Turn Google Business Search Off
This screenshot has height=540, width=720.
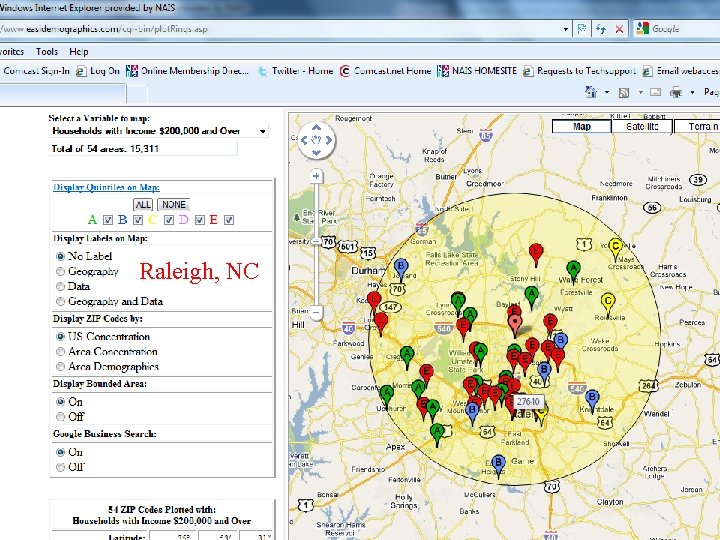point(60,467)
